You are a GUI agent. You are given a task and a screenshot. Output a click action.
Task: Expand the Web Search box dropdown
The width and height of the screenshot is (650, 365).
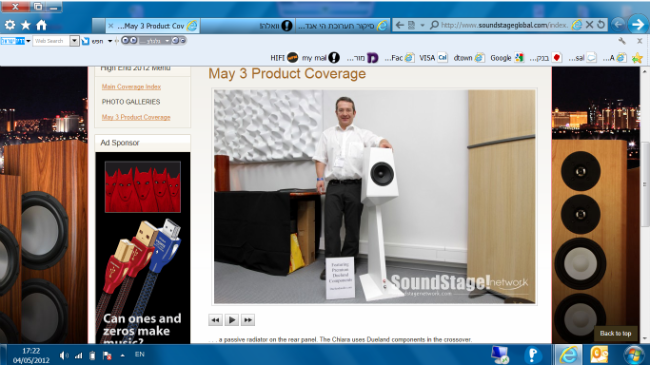(x=74, y=41)
